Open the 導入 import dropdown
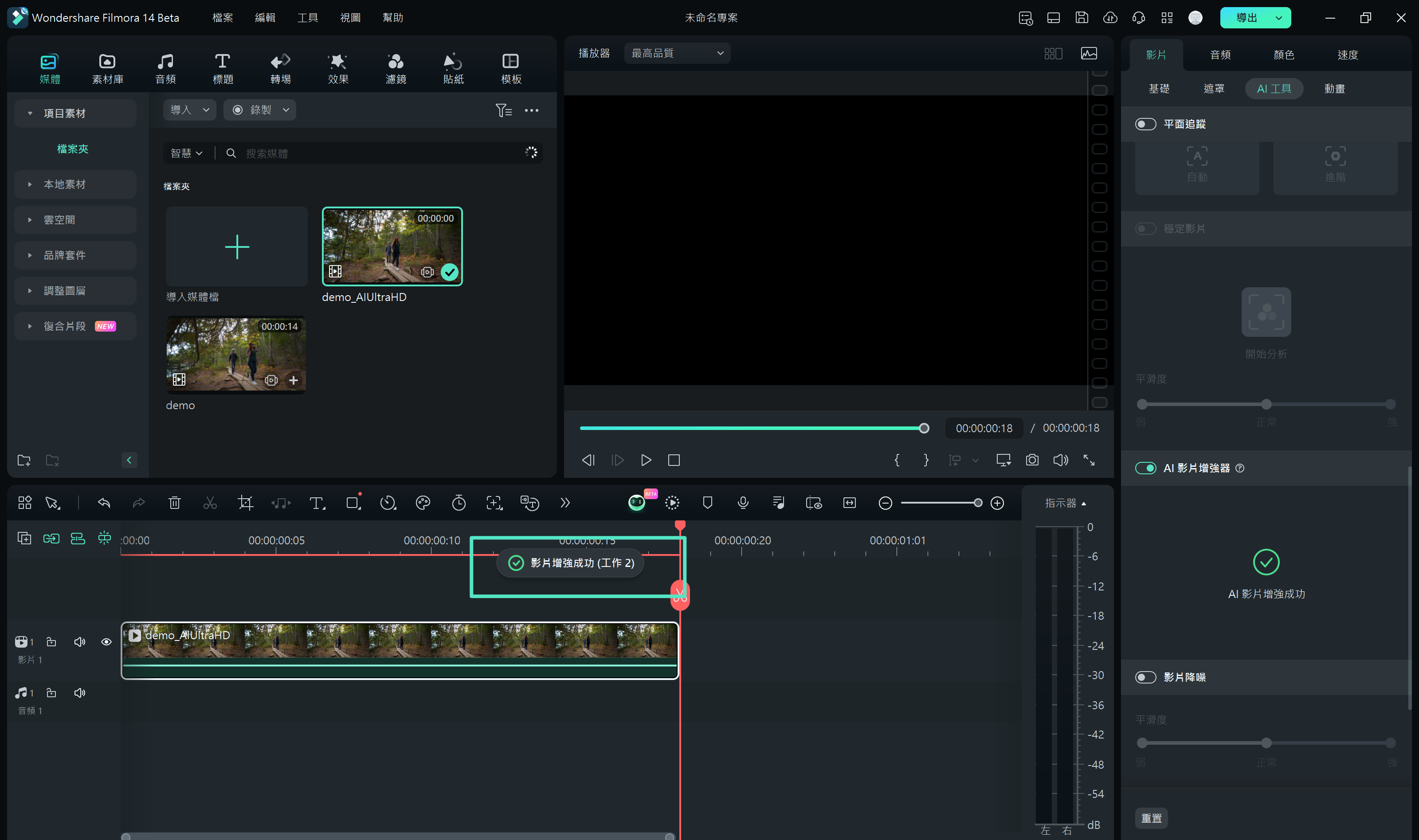 (190, 110)
